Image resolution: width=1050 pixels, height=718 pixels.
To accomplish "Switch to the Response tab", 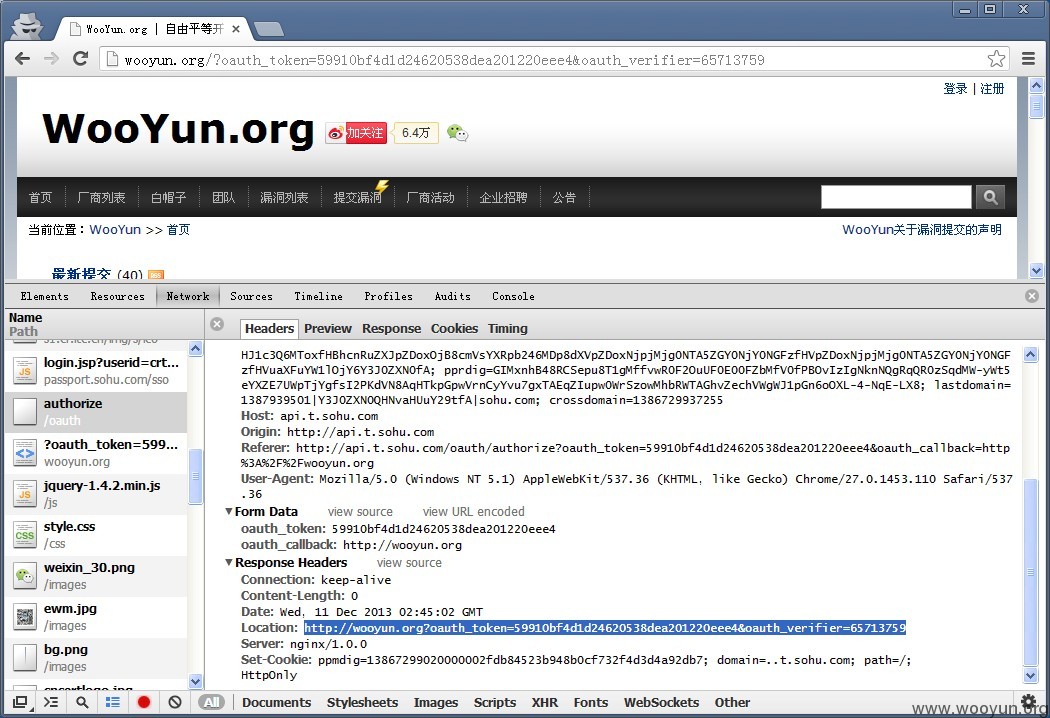I will pos(392,328).
